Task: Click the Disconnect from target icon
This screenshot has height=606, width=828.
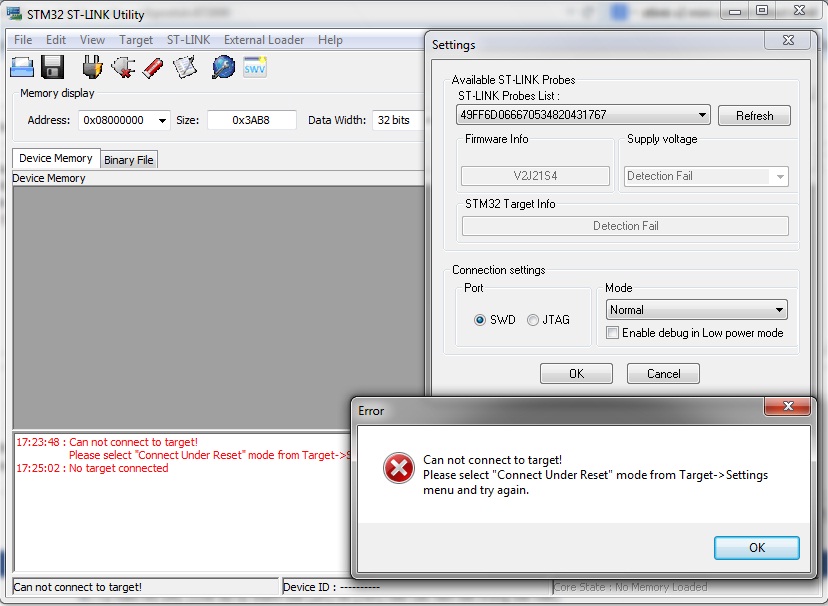Action: coord(123,68)
